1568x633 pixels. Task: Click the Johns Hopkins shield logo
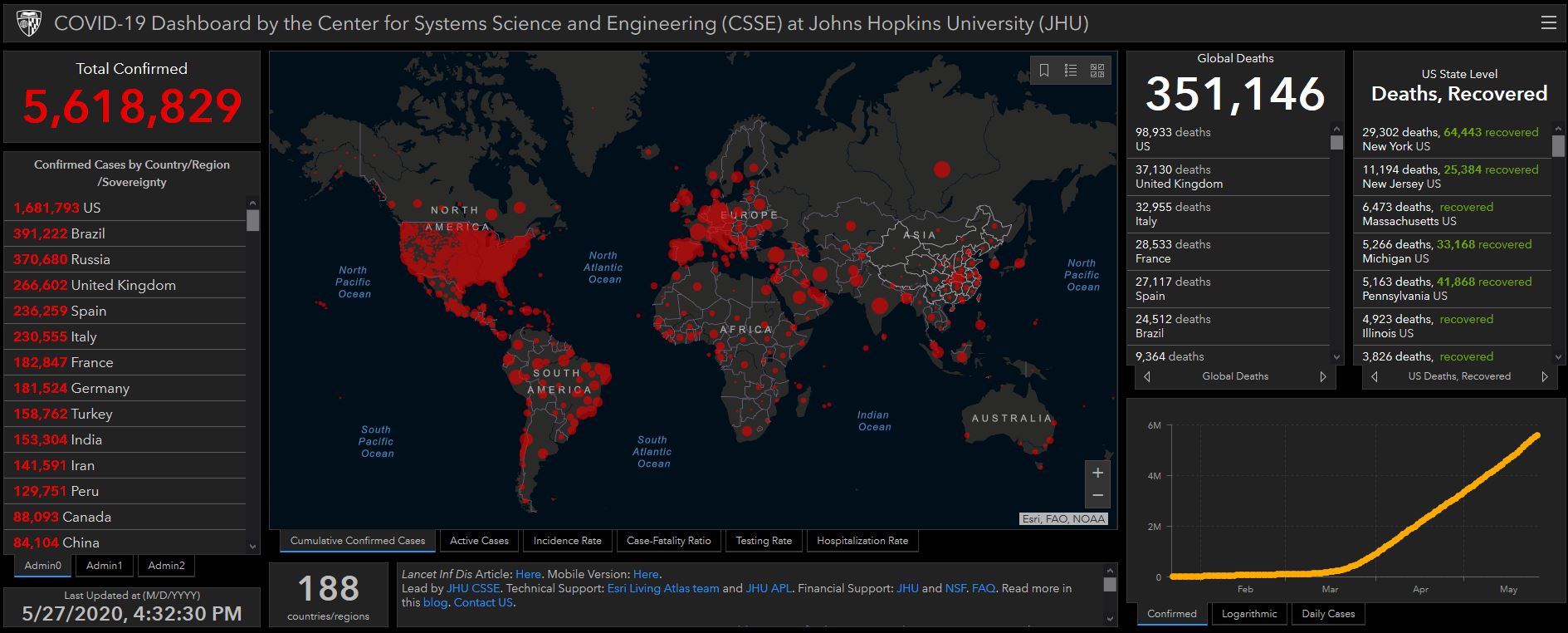(29, 23)
